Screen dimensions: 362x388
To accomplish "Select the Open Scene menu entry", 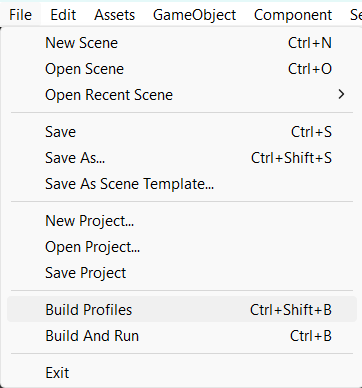I will point(182,69).
